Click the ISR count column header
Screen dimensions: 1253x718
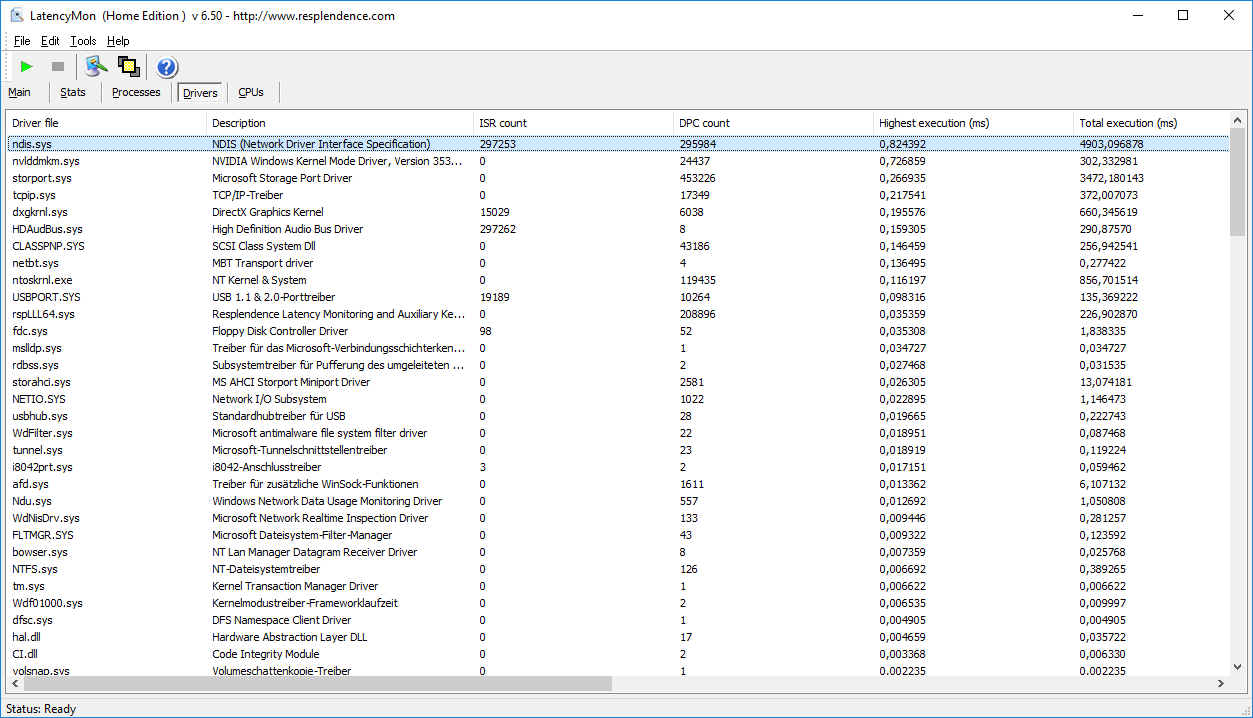pyautogui.click(x=503, y=123)
